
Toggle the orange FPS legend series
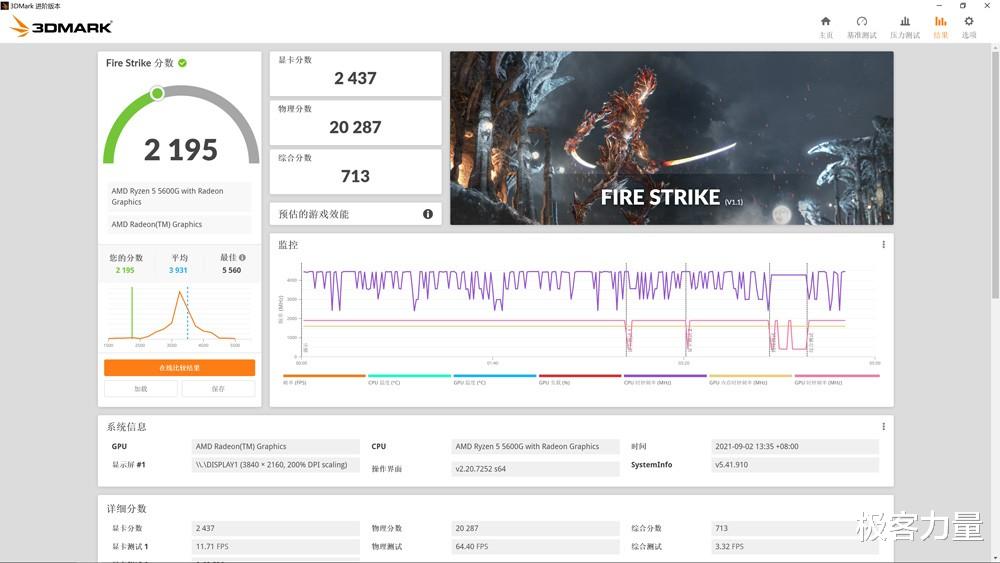tap(324, 379)
